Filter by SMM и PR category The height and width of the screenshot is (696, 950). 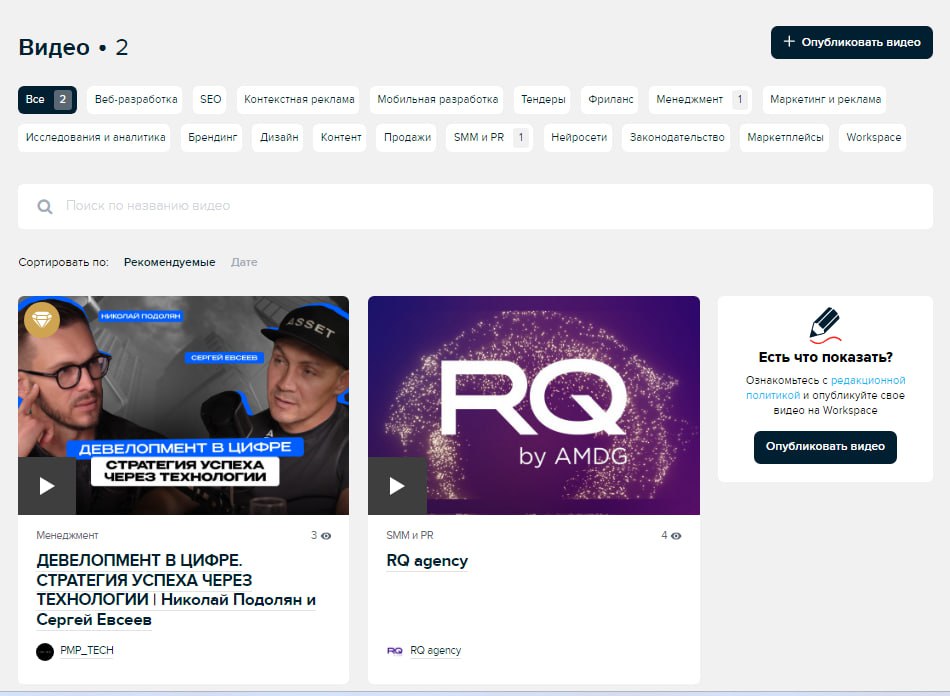point(490,138)
